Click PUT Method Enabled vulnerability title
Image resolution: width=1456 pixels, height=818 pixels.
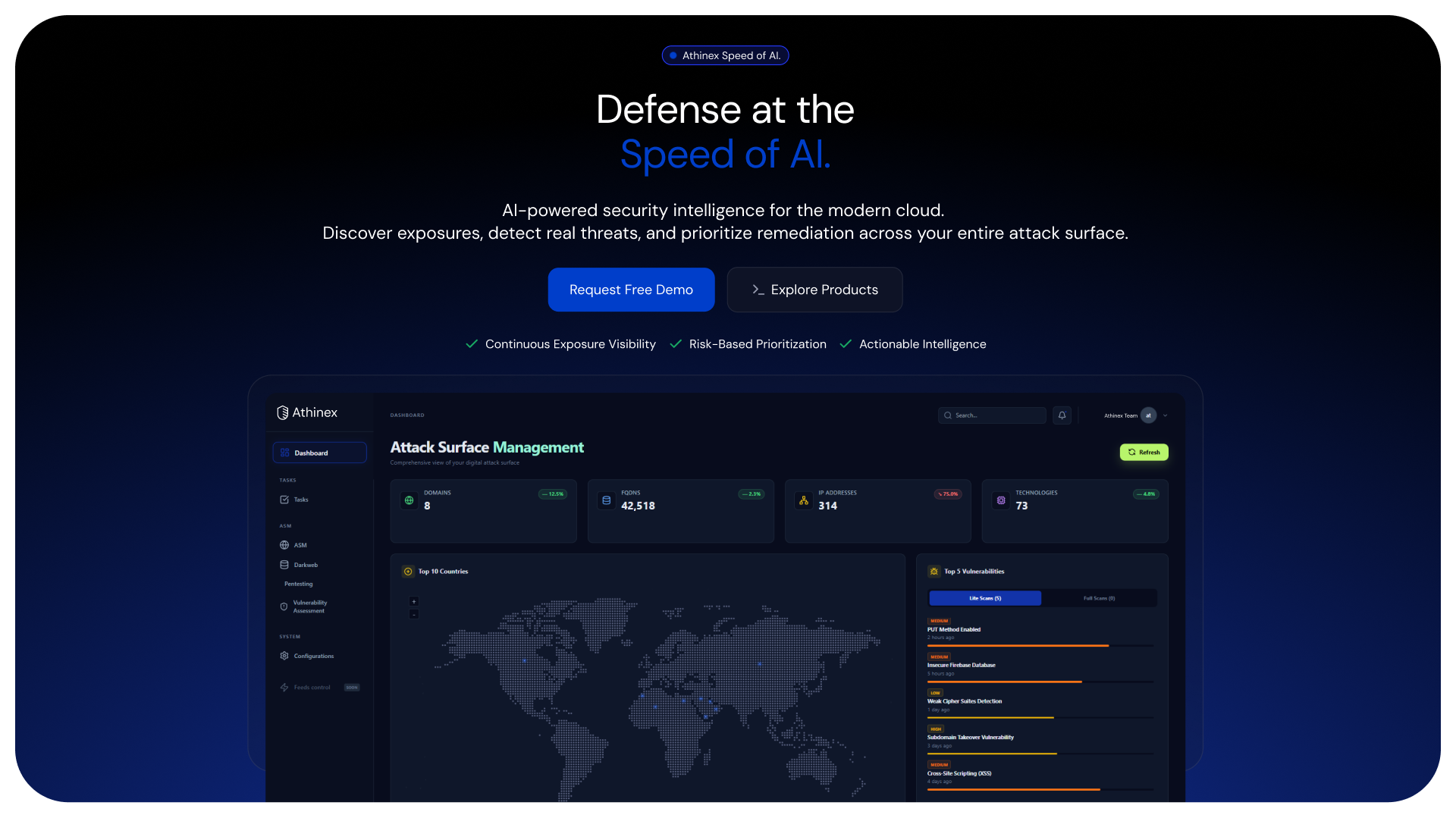point(953,629)
